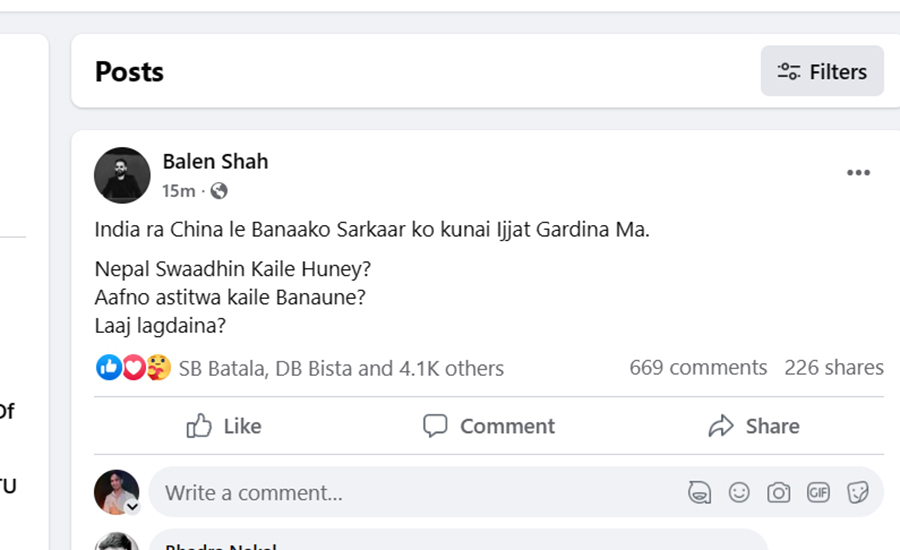Click inside the Write a comment field
Viewport: 900px width, 550px height.
click(x=400, y=492)
